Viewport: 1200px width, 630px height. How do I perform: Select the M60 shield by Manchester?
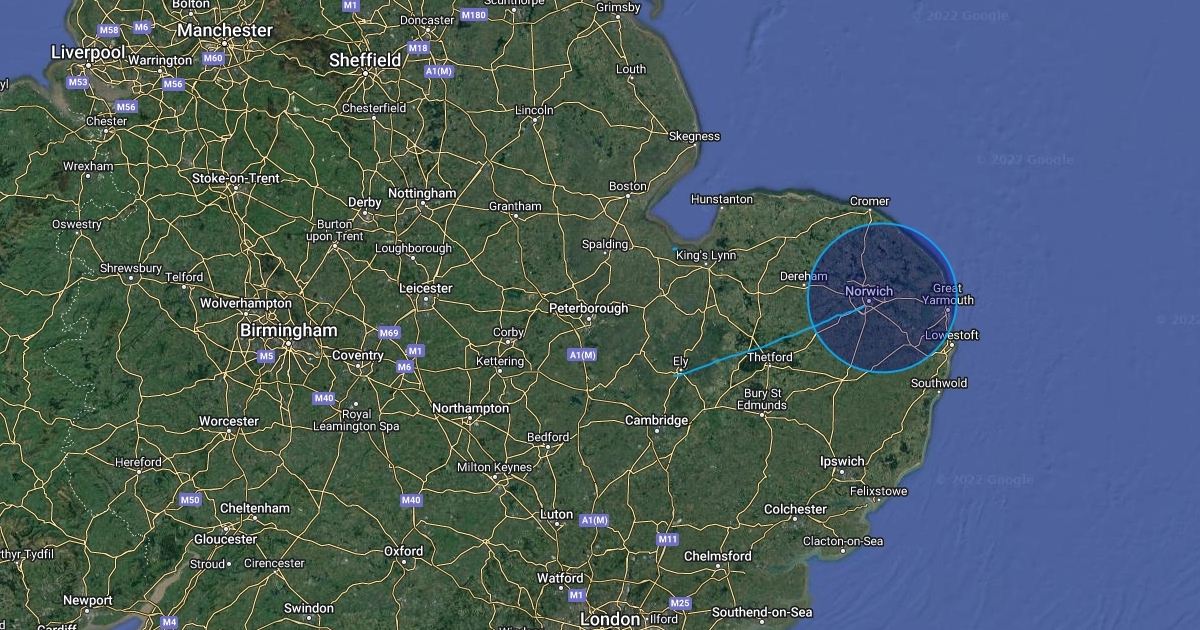pos(213,58)
